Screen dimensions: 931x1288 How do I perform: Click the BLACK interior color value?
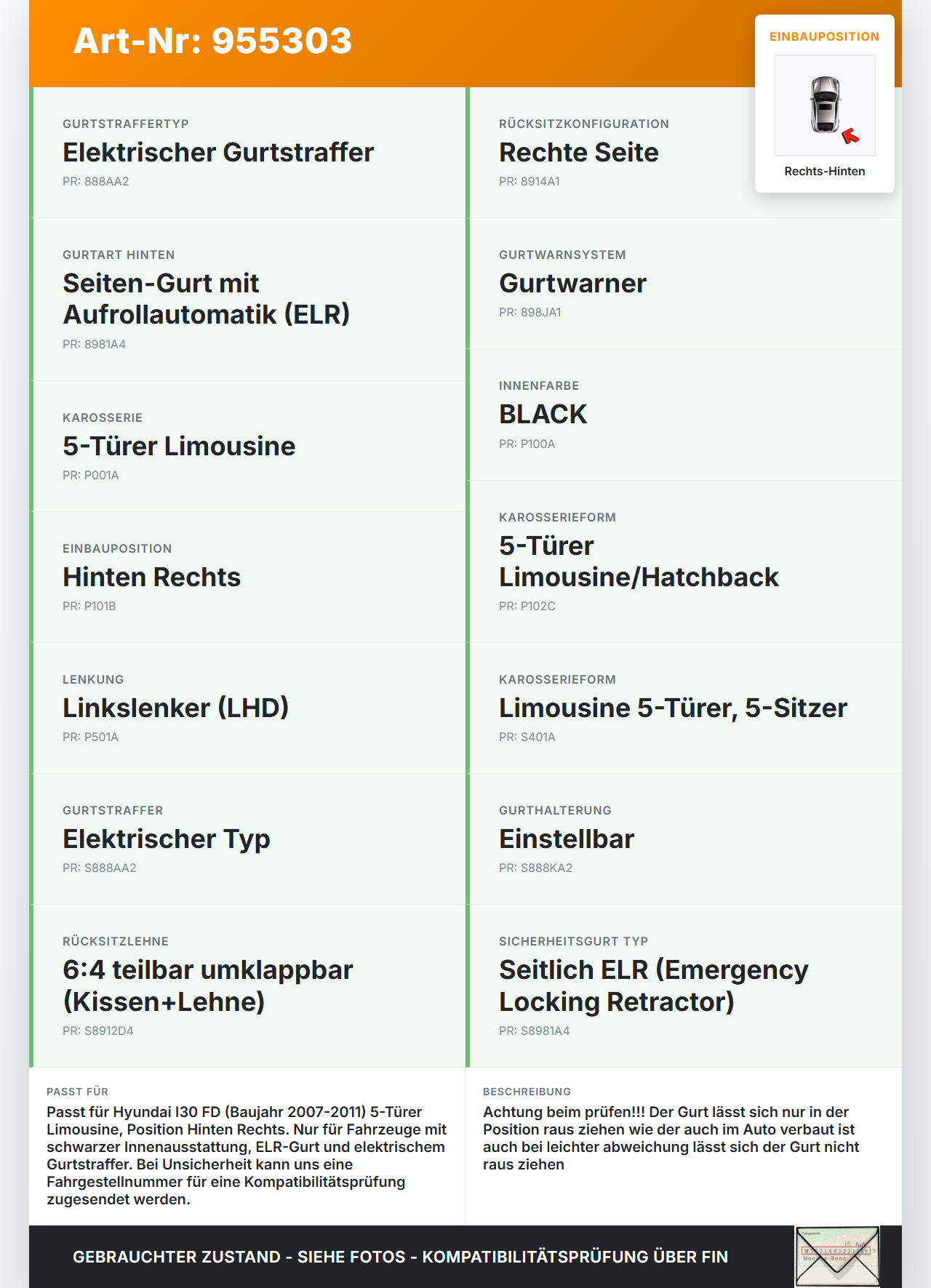543,415
